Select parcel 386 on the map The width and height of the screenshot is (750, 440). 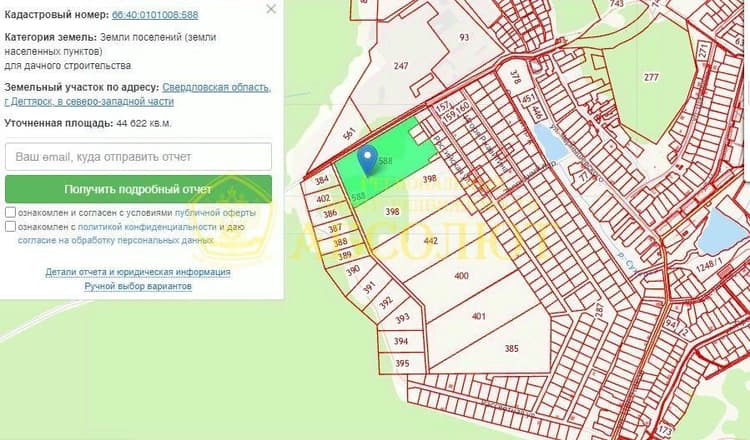point(330,213)
